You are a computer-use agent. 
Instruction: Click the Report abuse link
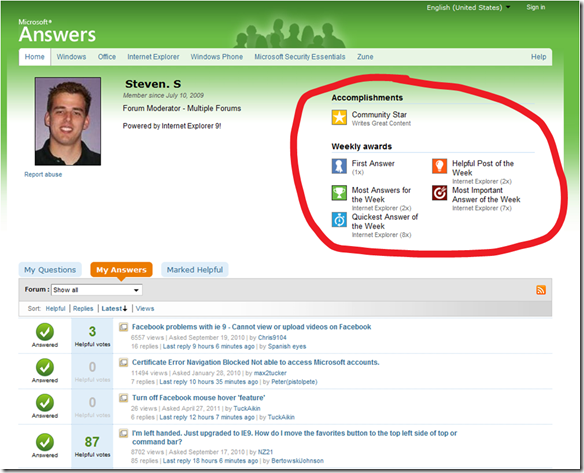43,174
